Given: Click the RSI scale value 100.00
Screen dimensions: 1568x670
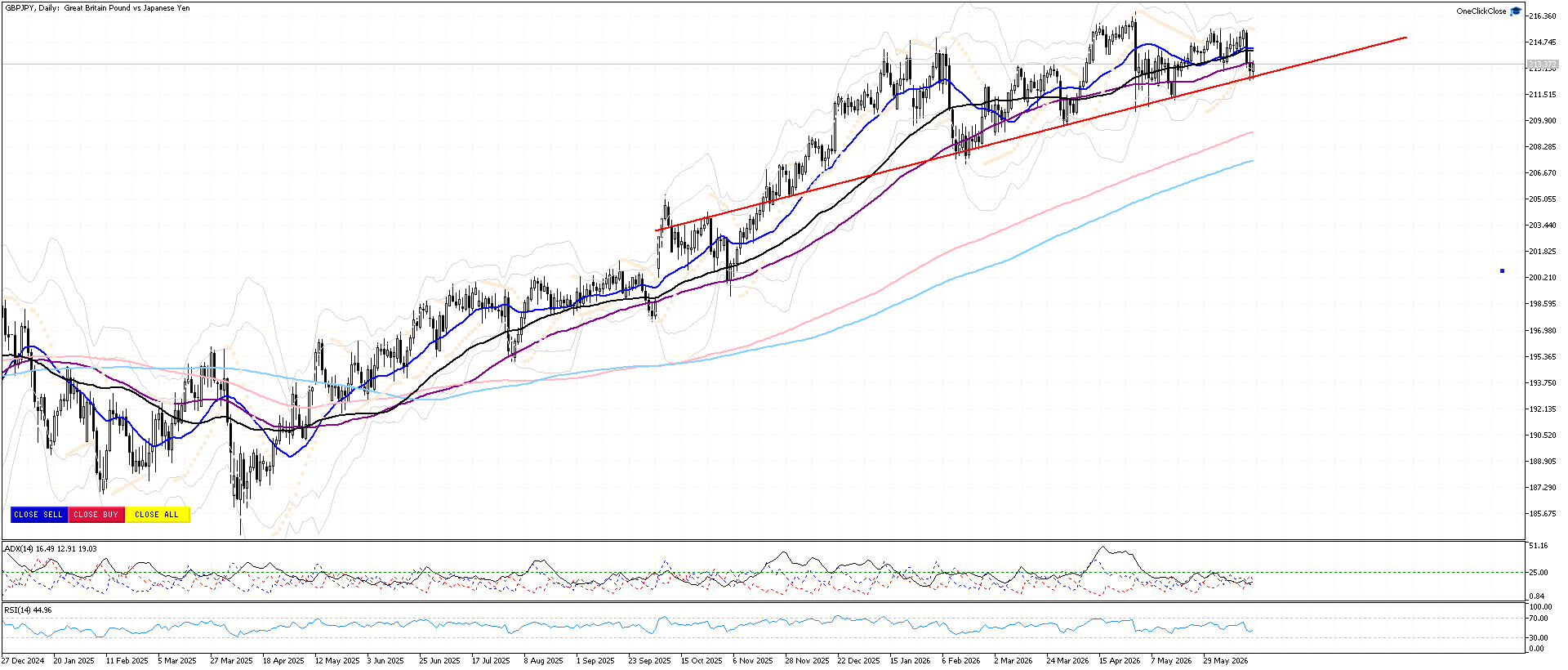Looking at the screenshot, I should point(1541,607).
